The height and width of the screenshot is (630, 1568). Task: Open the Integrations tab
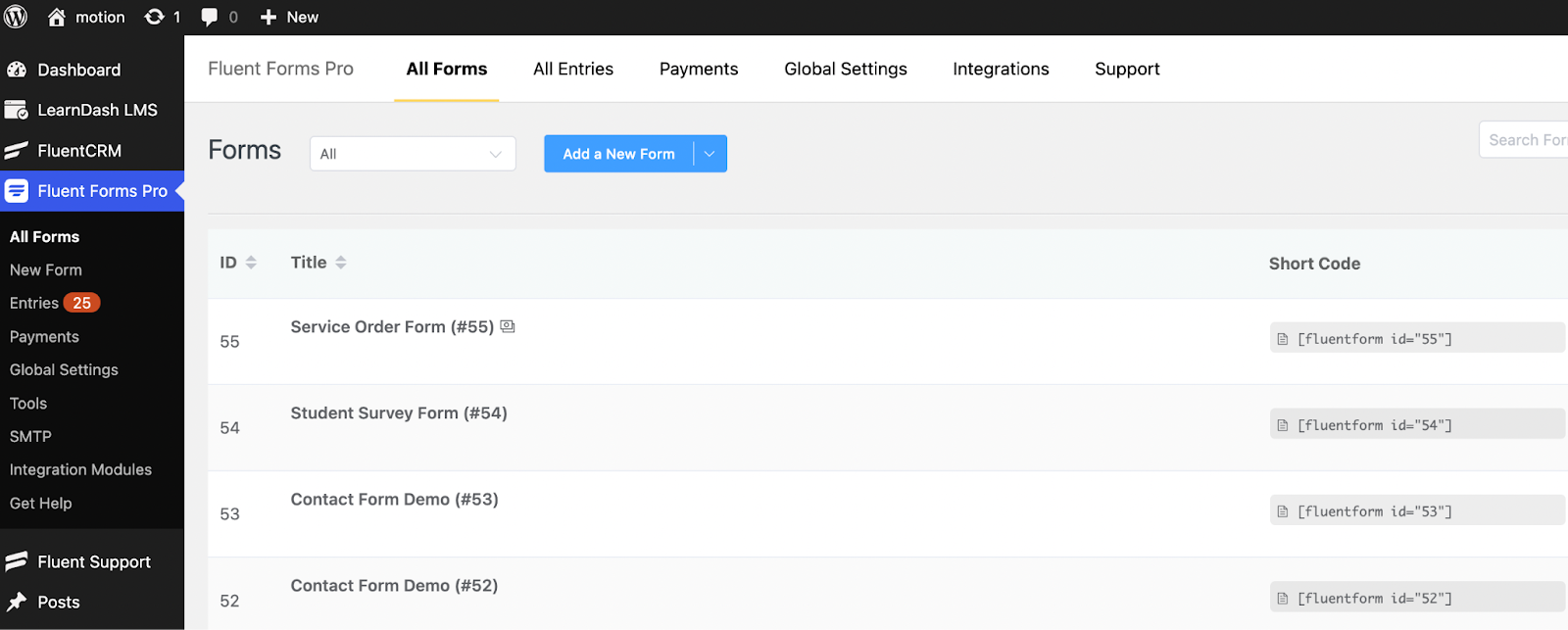(x=1001, y=69)
